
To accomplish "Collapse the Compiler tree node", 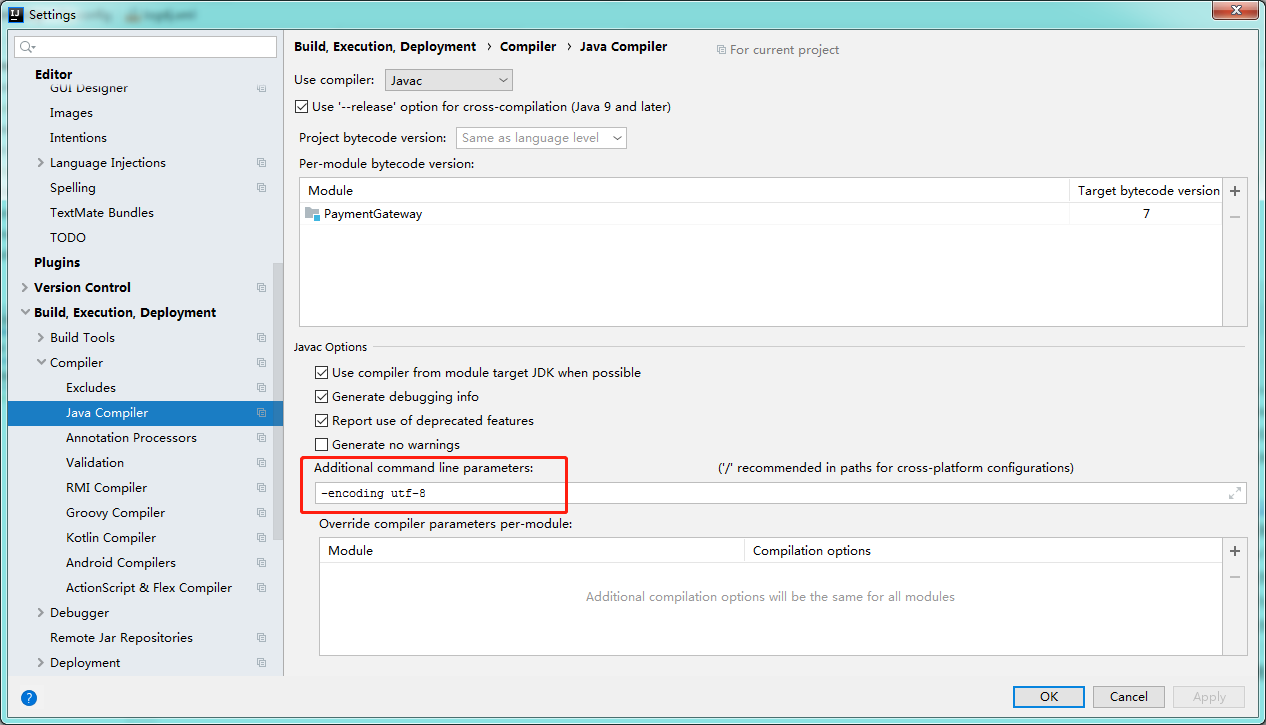I will tap(41, 363).
